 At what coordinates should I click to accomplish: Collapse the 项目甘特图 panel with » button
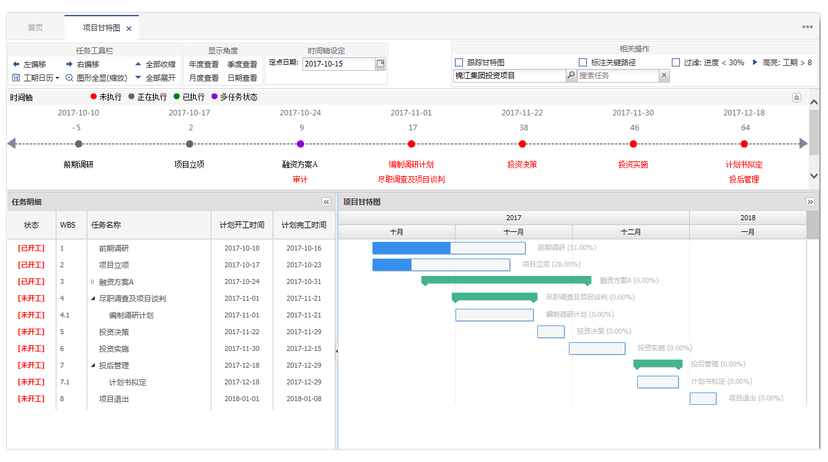tap(810, 202)
